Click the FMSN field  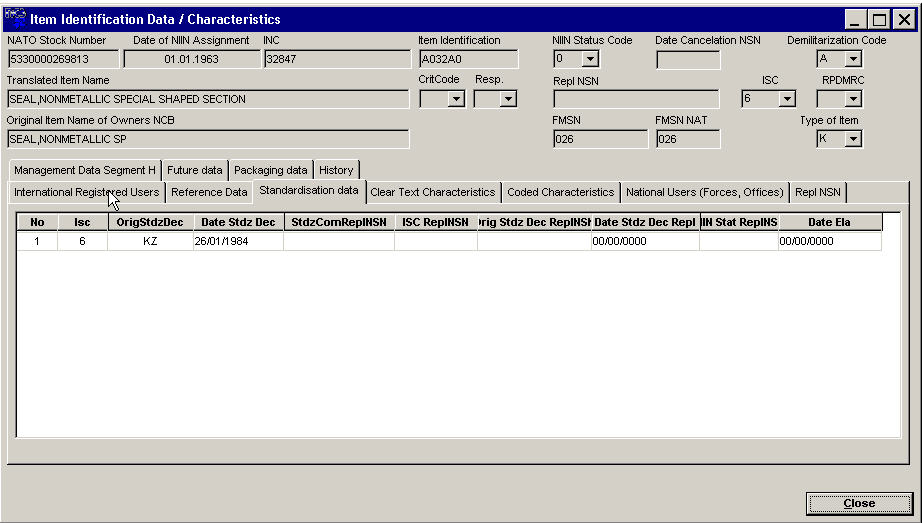click(600, 139)
